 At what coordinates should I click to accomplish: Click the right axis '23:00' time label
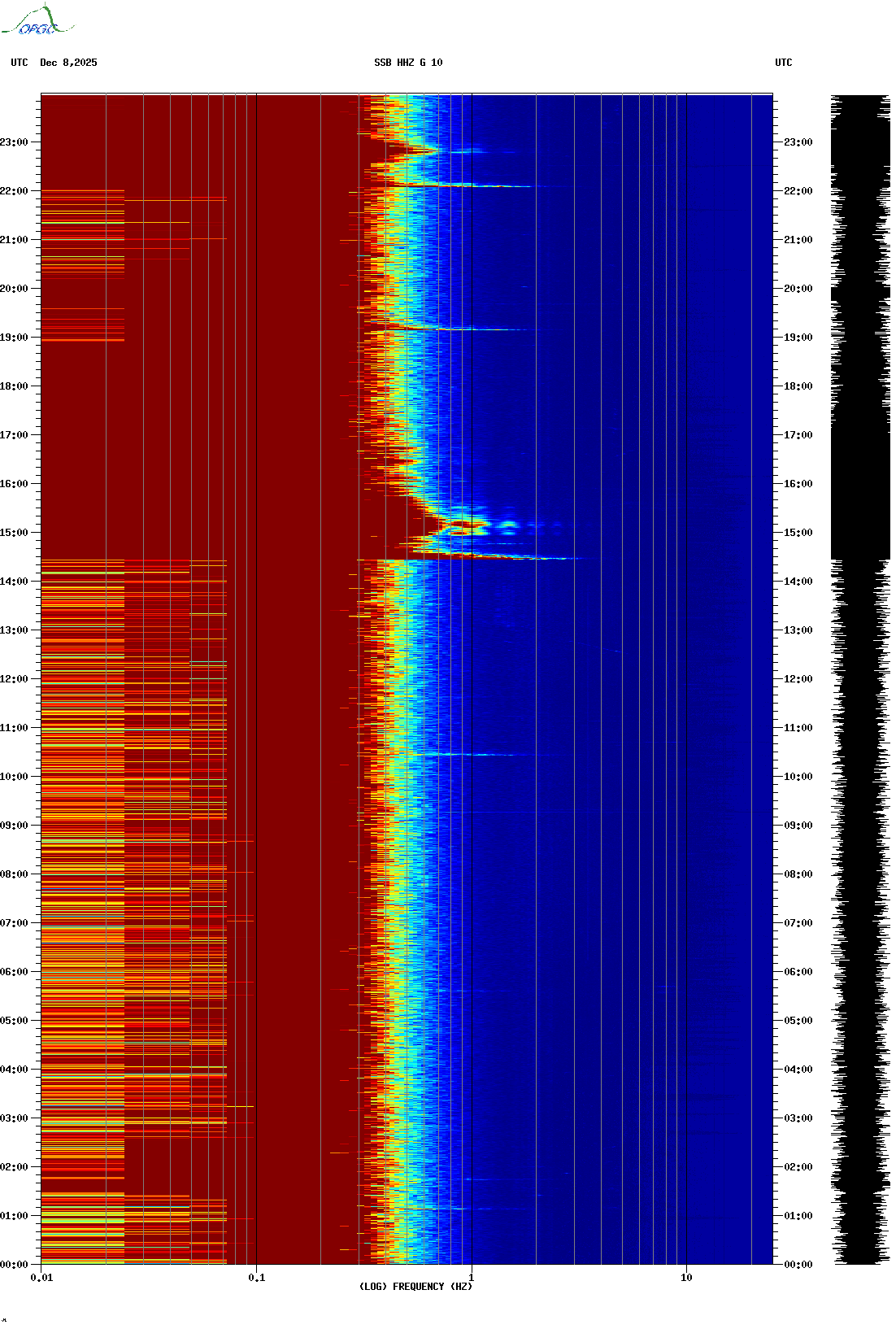click(x=798, y=142)
